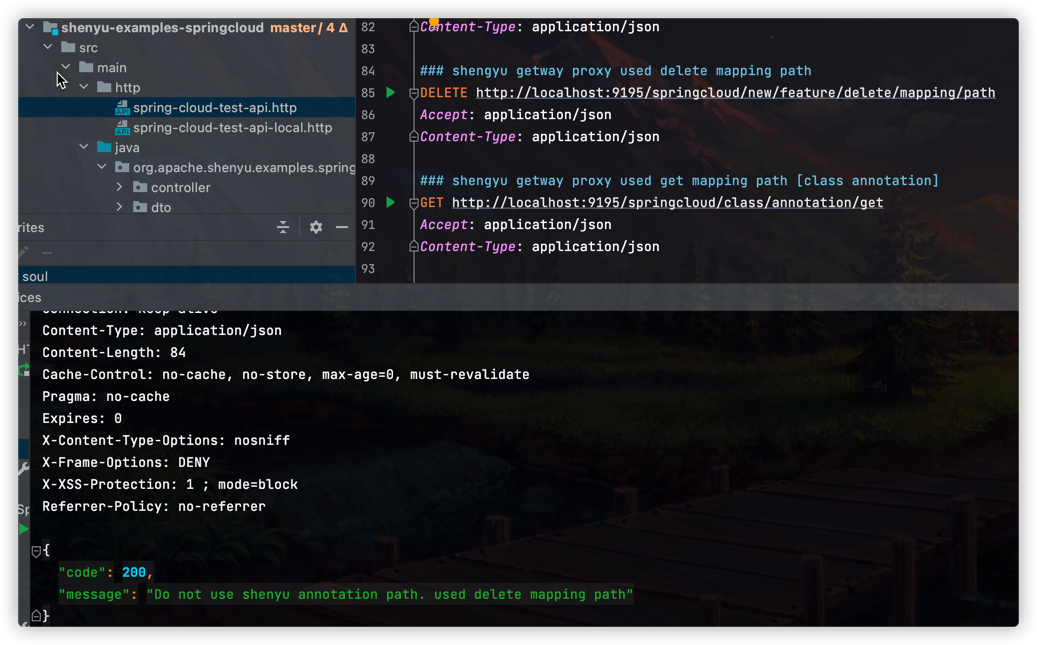Run the DELETE request on line 85

[390, 93]
